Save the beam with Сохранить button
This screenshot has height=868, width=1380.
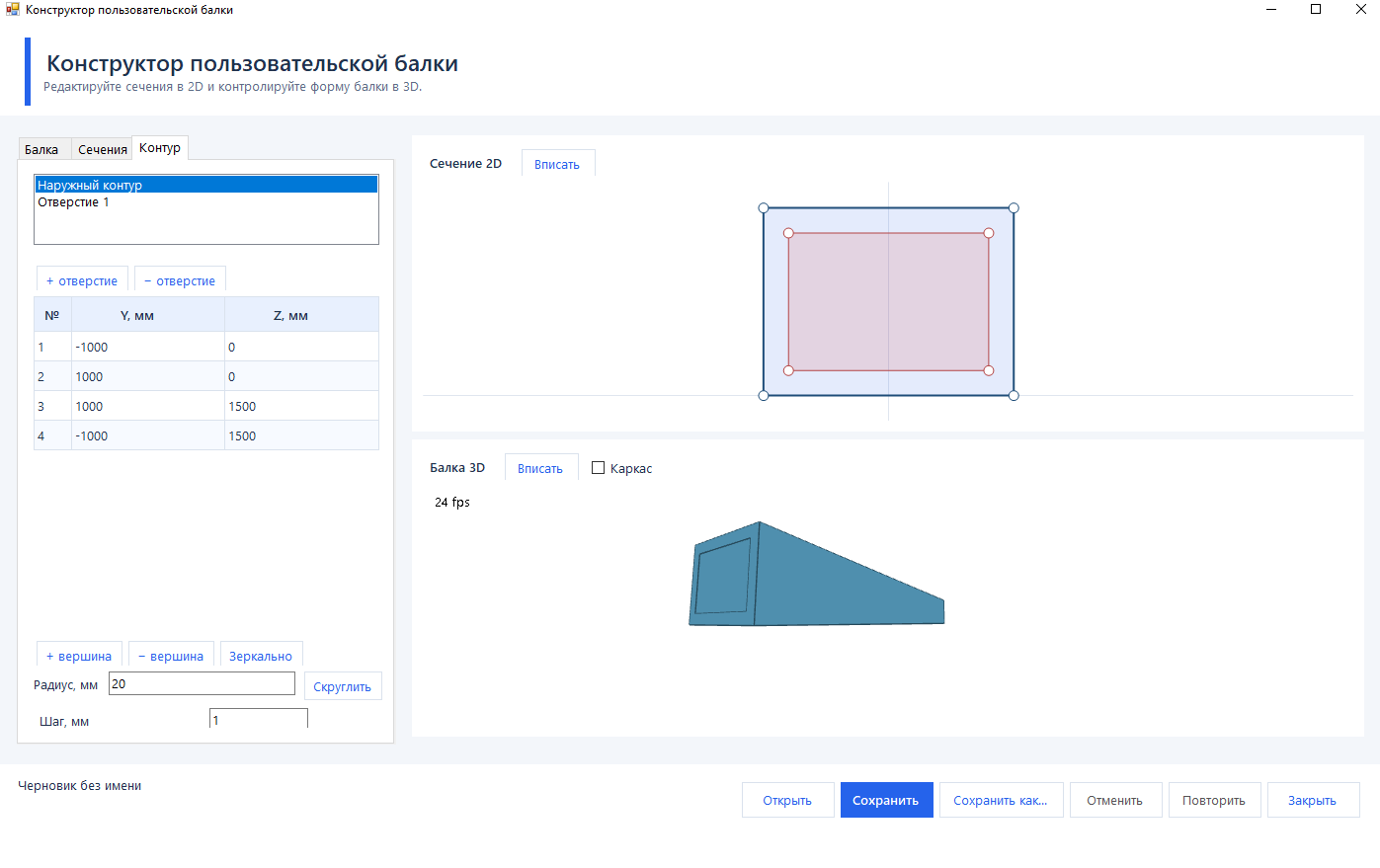tap(886, 800)
